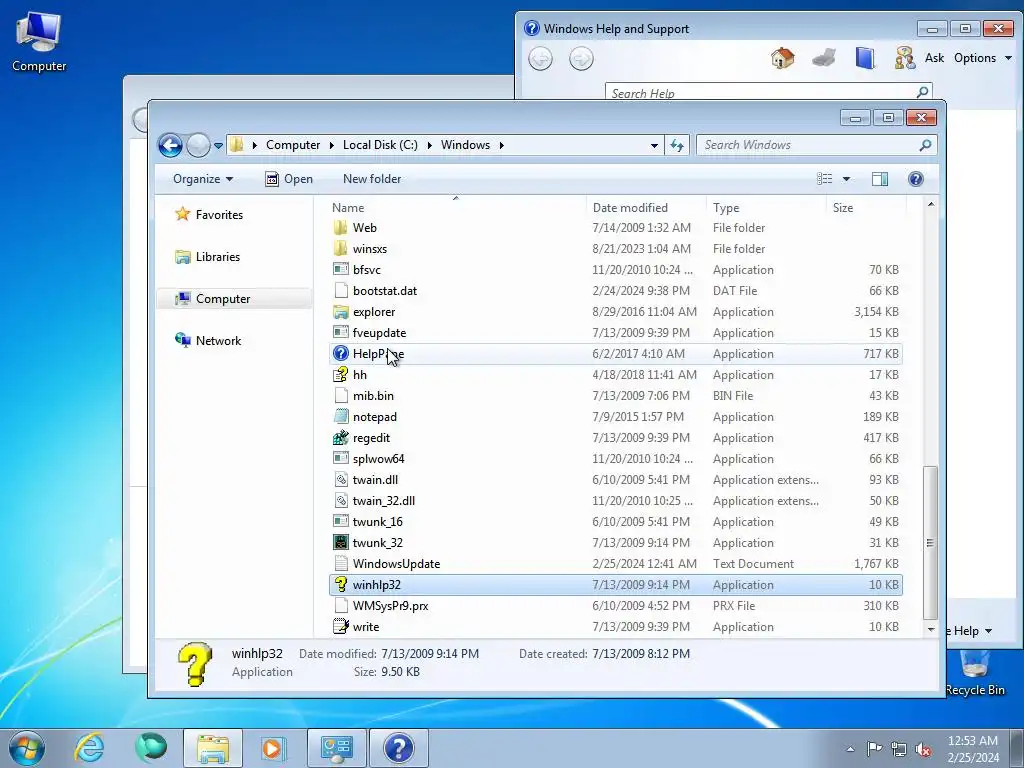The width and height of the screenshot is (1024, 768).
Task: Select WMSysPr9.prx file
Action: click(x=391, y=606)
